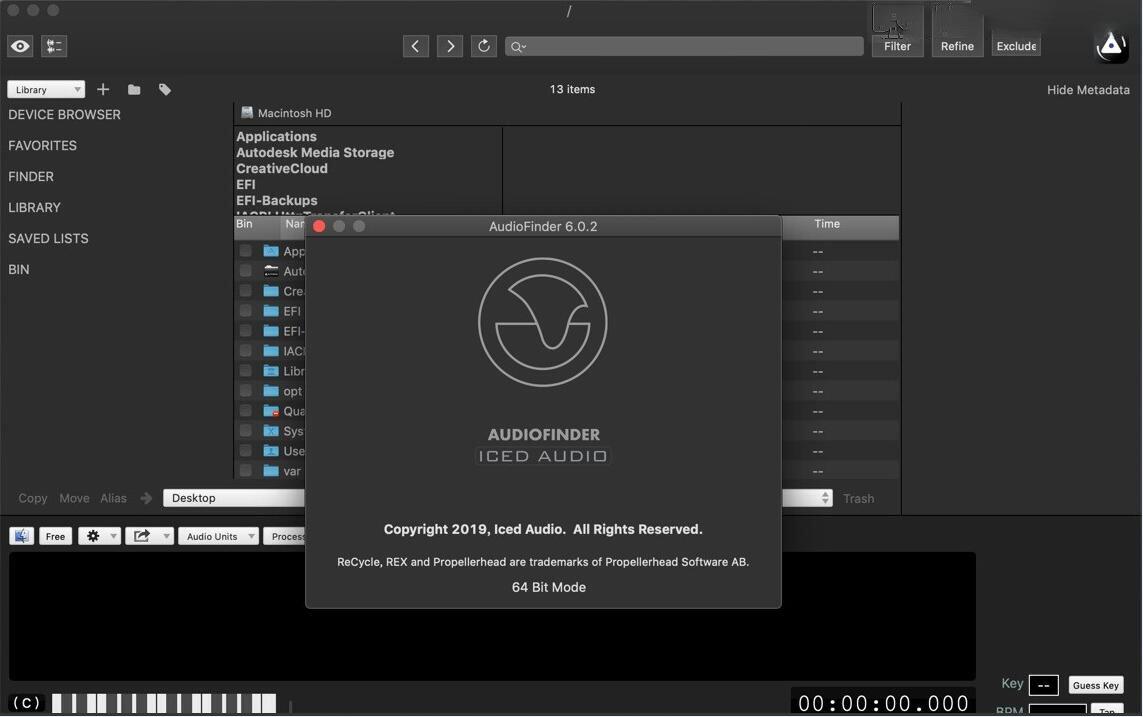
Task: Click the folder icon next to plus
Action: [x=134, y=90]
